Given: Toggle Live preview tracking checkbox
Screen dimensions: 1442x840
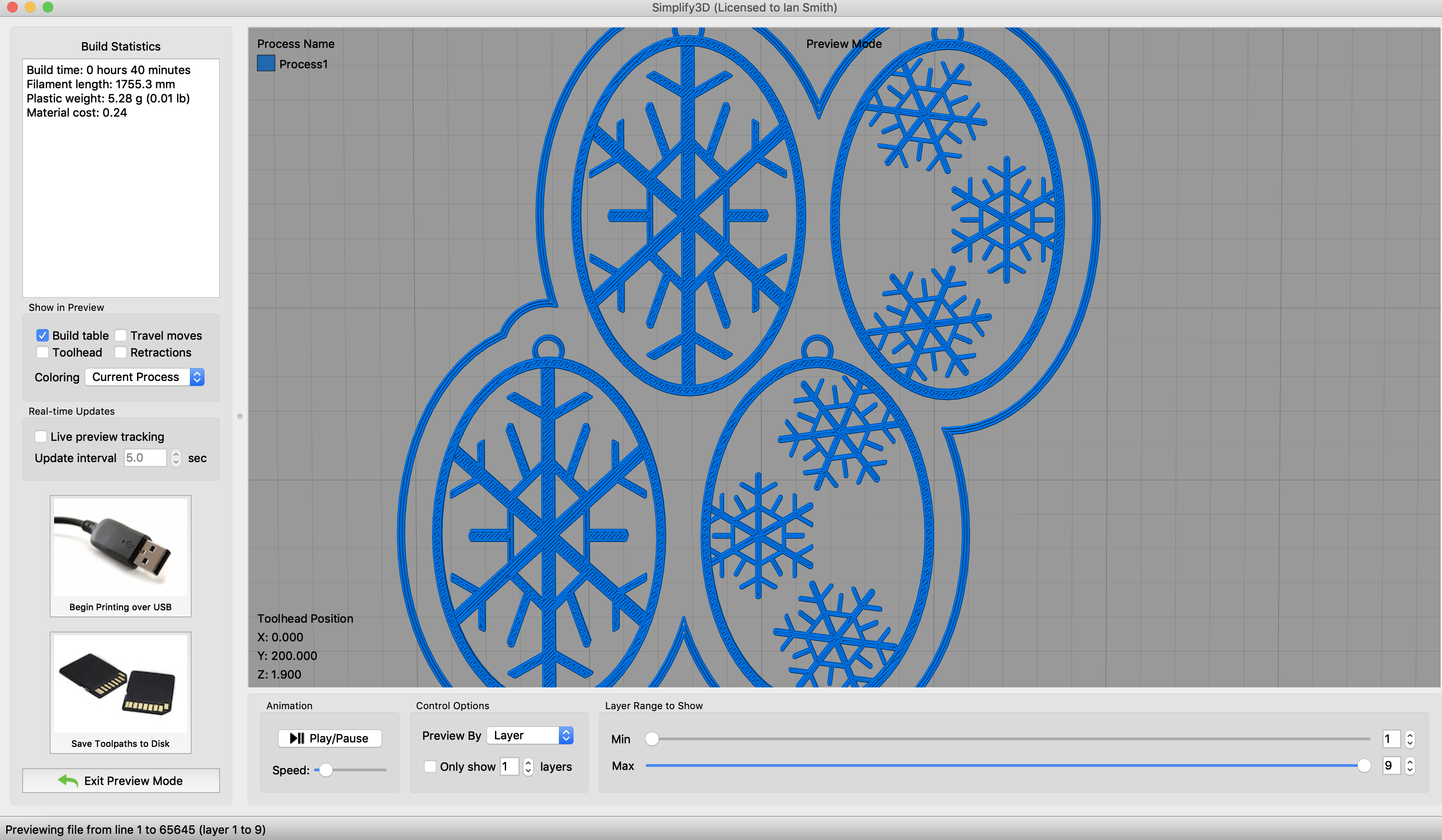Looking at the screenshot, I should (41, 436).
